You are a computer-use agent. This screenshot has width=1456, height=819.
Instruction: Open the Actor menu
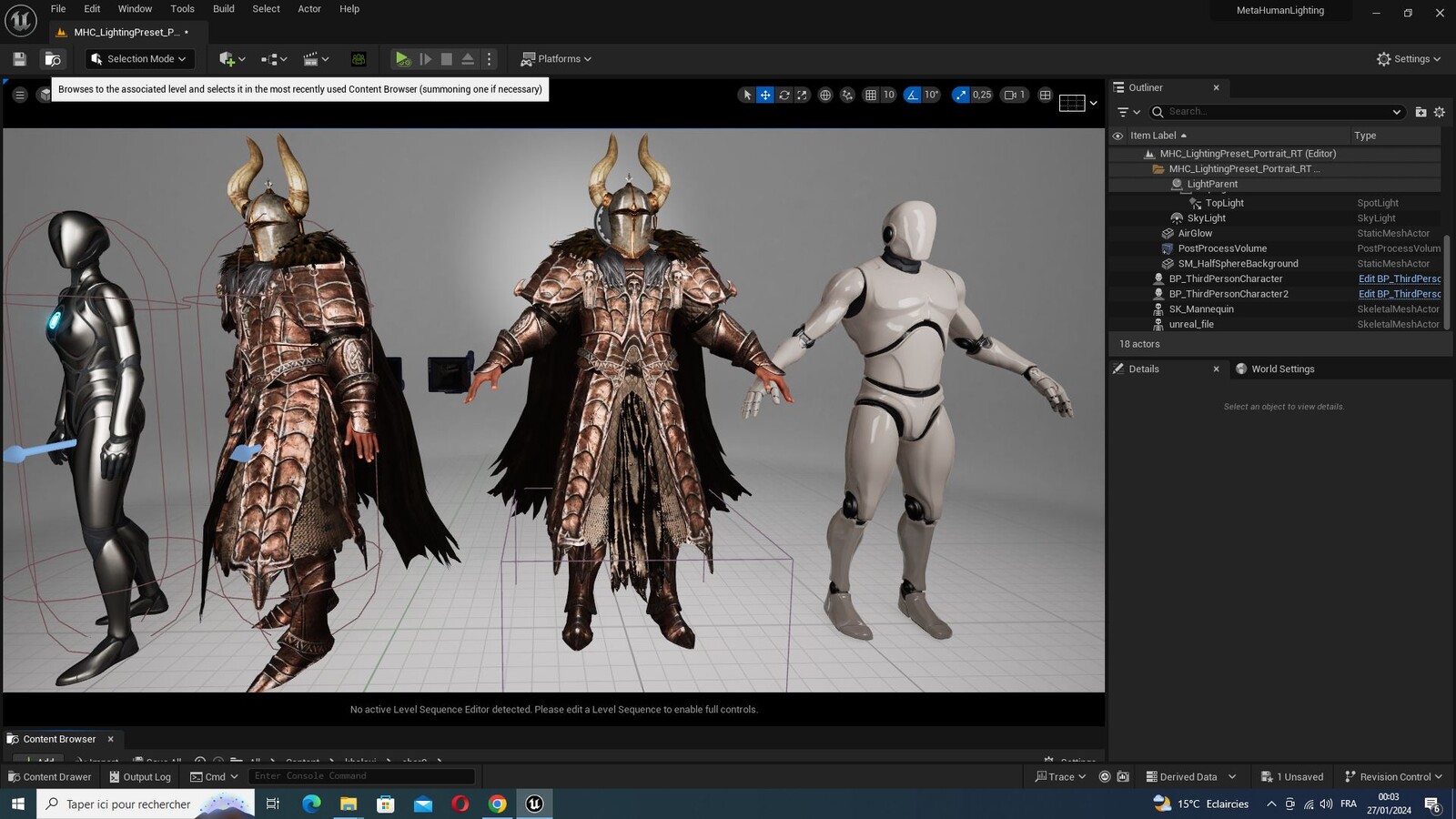[x=309, y=9]
